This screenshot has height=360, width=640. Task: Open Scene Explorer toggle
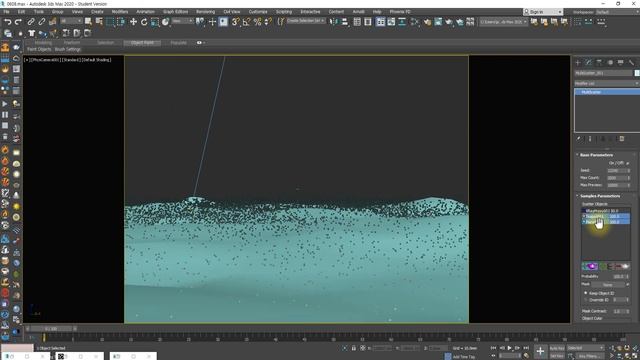[357, 22]
